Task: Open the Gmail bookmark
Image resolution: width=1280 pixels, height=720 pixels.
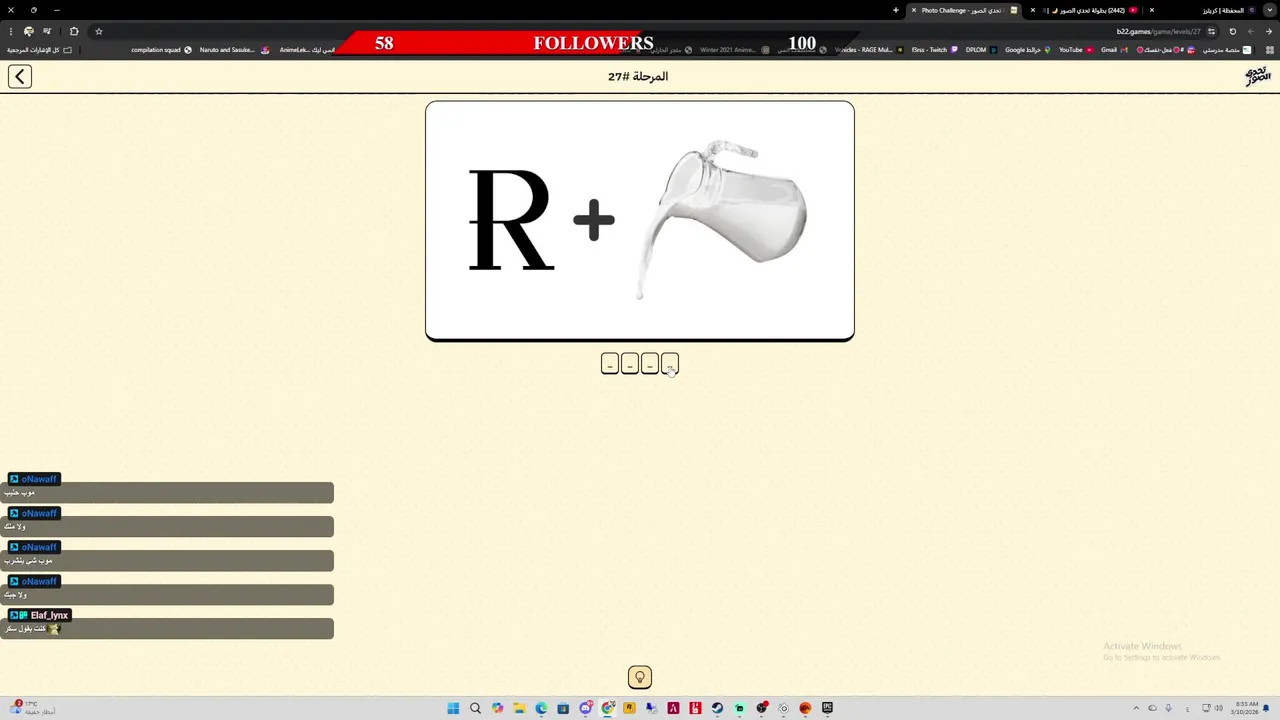Action: [1113, 50]
